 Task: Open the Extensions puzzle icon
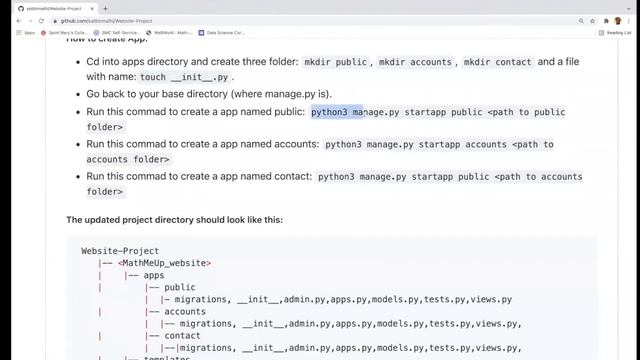click(x=606, y=21)
